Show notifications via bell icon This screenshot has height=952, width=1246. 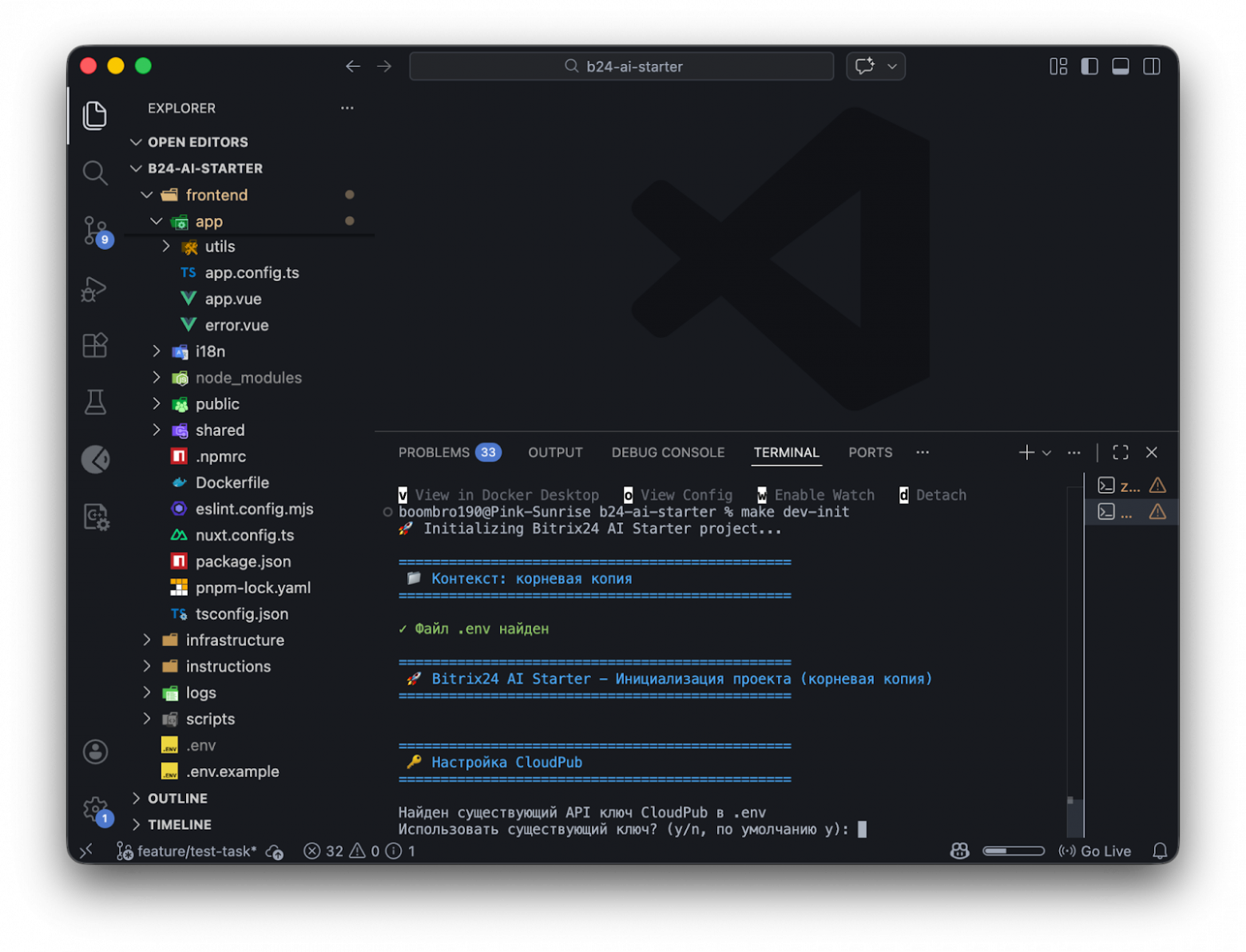[1160, 851]
